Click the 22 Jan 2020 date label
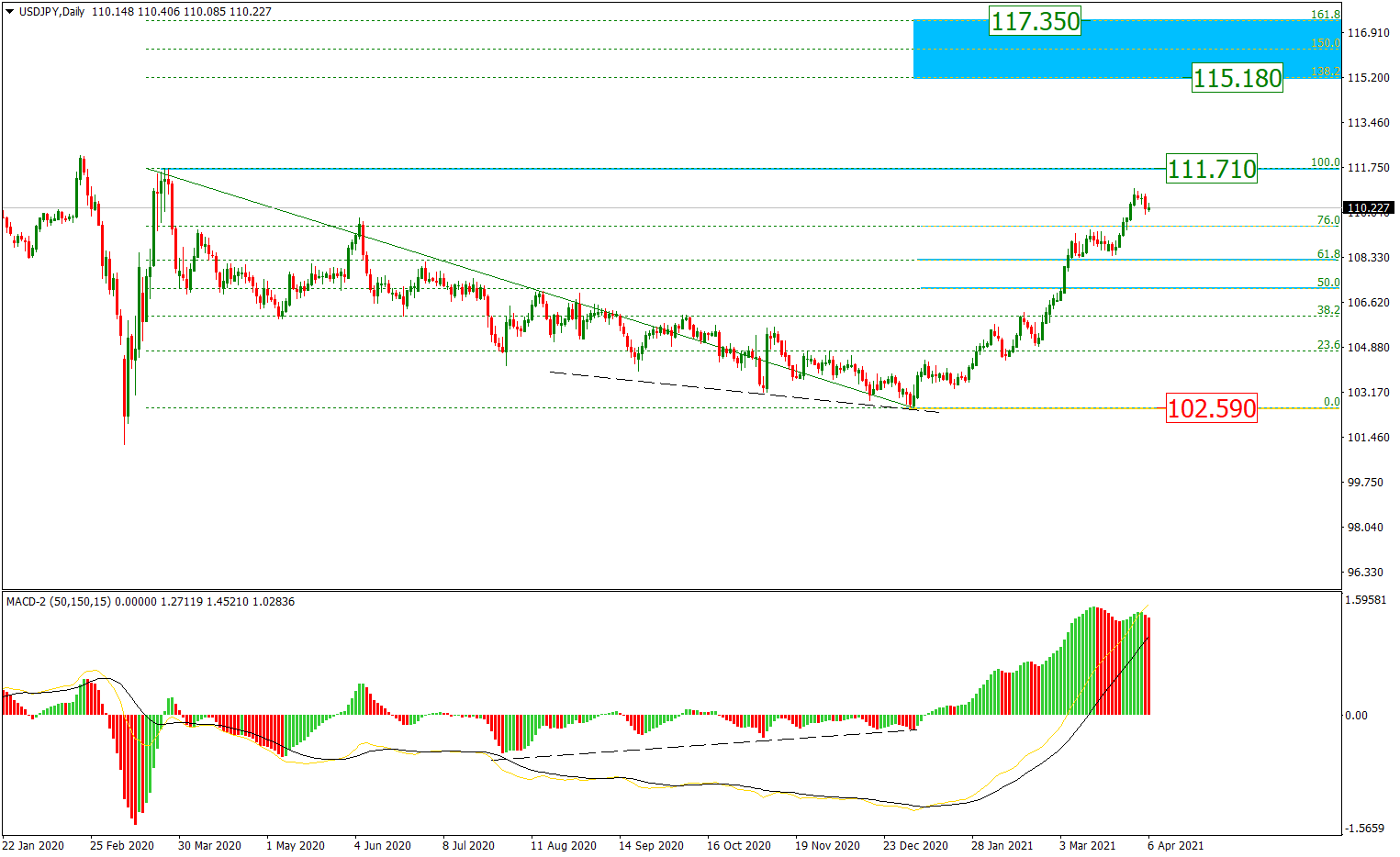 tap(34, 846)
